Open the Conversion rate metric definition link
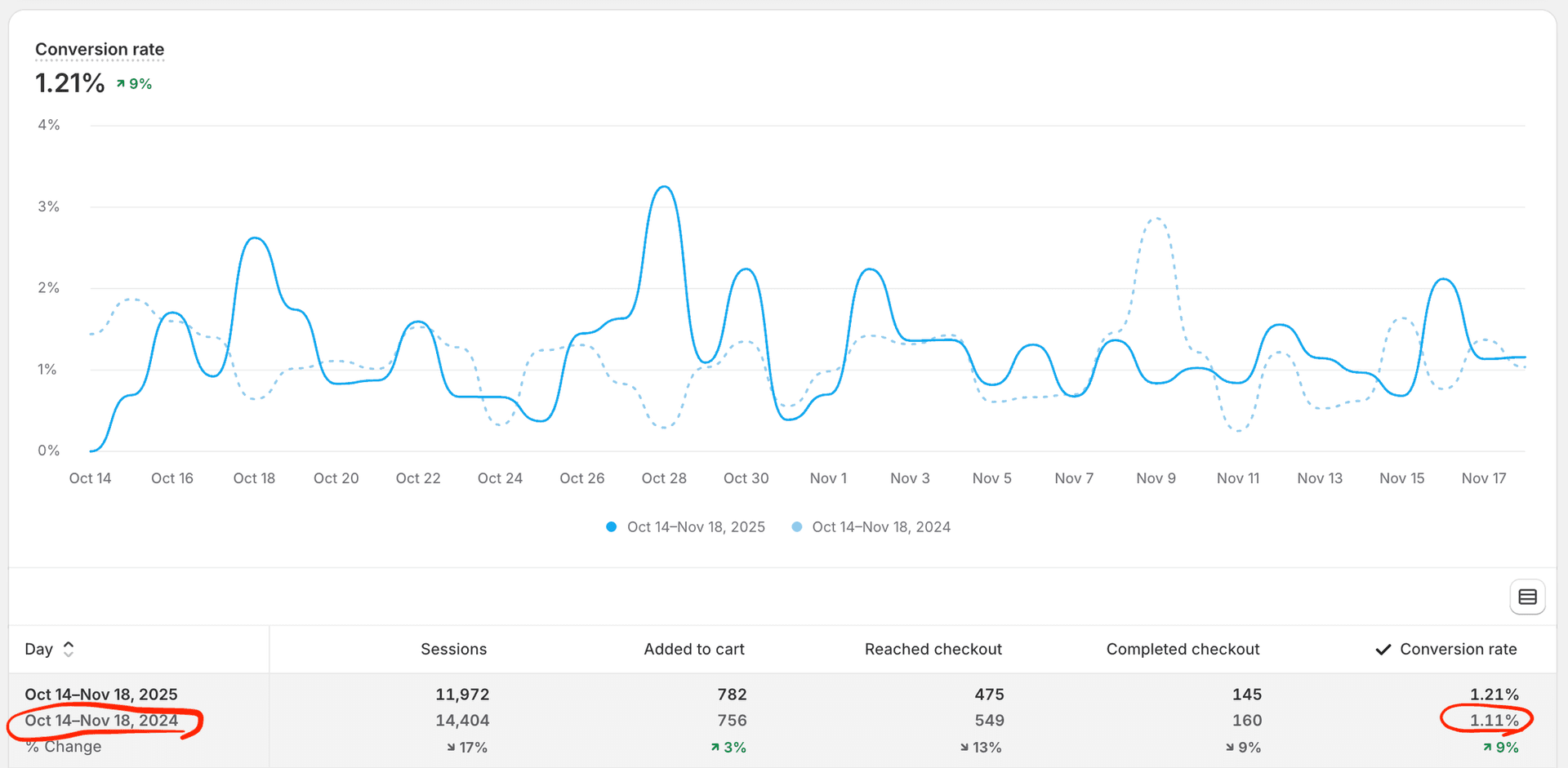This screenshot has height=768, width=1568. tap(99, 49)
